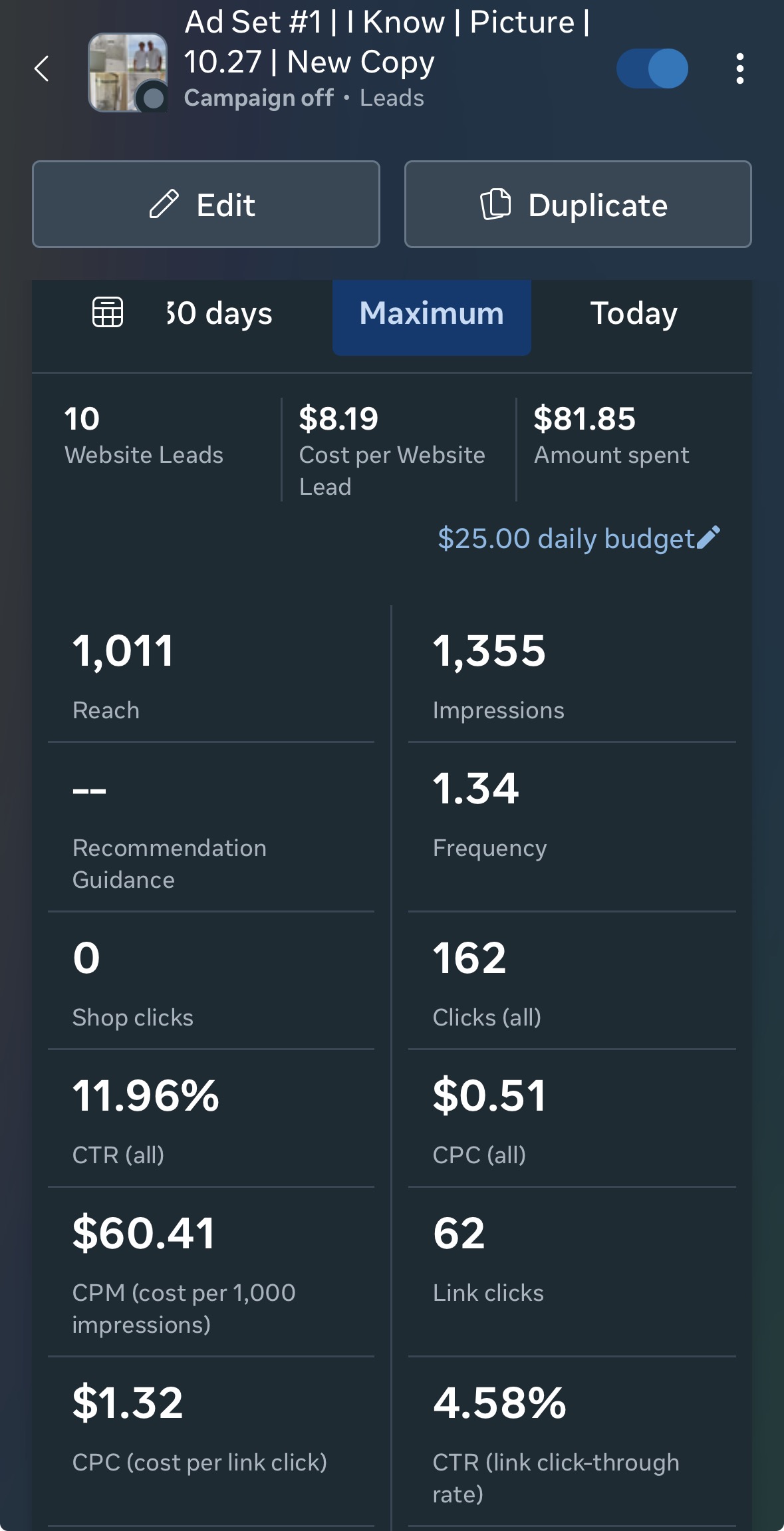The width and height of the screenshot is (784, 1531).
Task: Click the Edit button
Action: click(206, 204)
